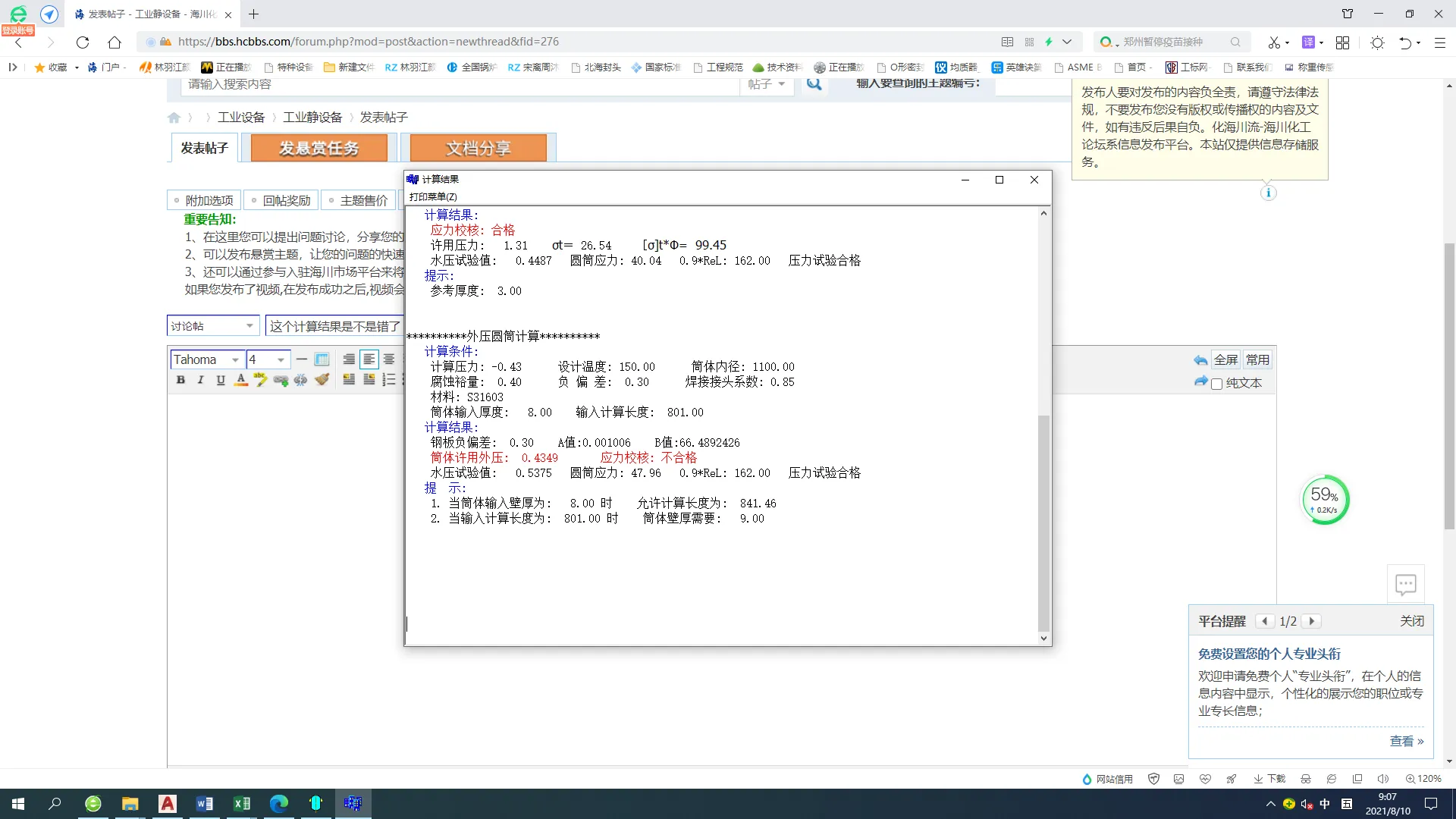Screen dimensions: 1456x819
Task: Open the Tahoma font dropdown
Action: click(x=206, y=359)
